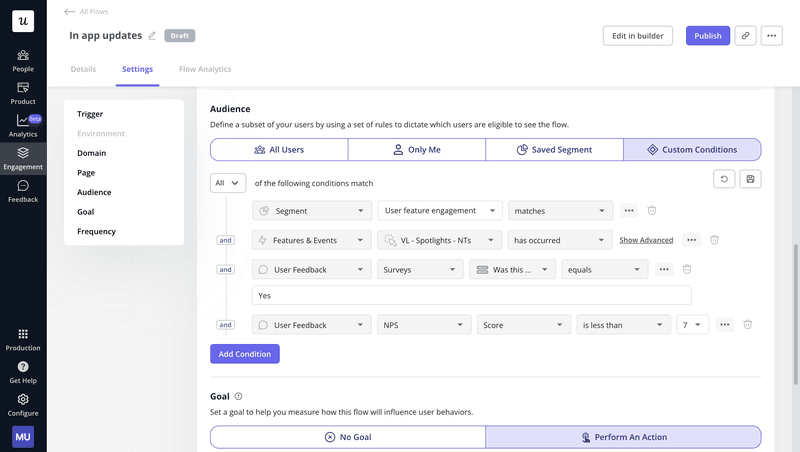Toggle the 'and' operator before NPS row
This screenshot has width=800, height=452.
(226, 324)
